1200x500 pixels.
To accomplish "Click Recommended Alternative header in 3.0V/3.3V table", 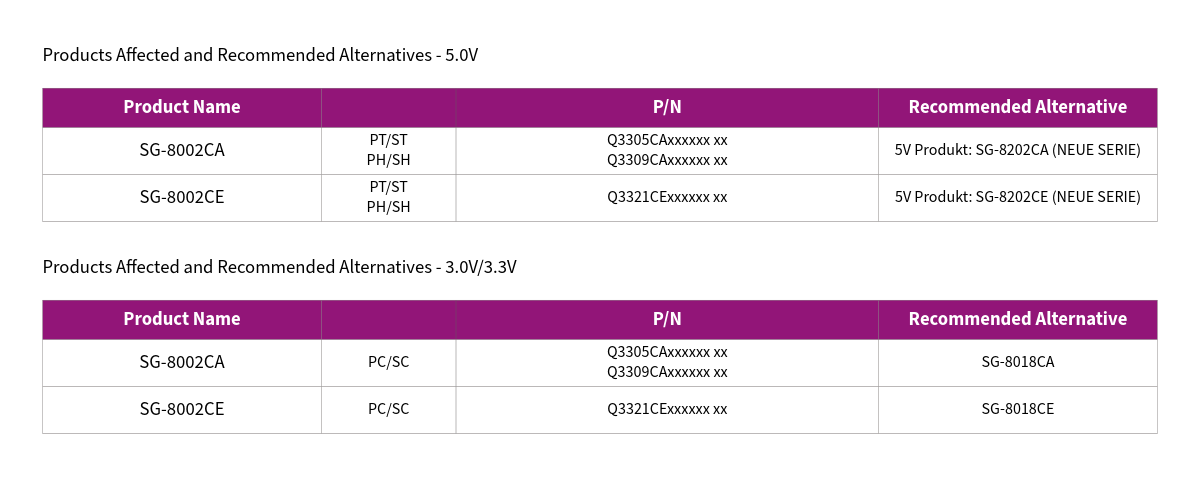I will [x=1017, y=319].
